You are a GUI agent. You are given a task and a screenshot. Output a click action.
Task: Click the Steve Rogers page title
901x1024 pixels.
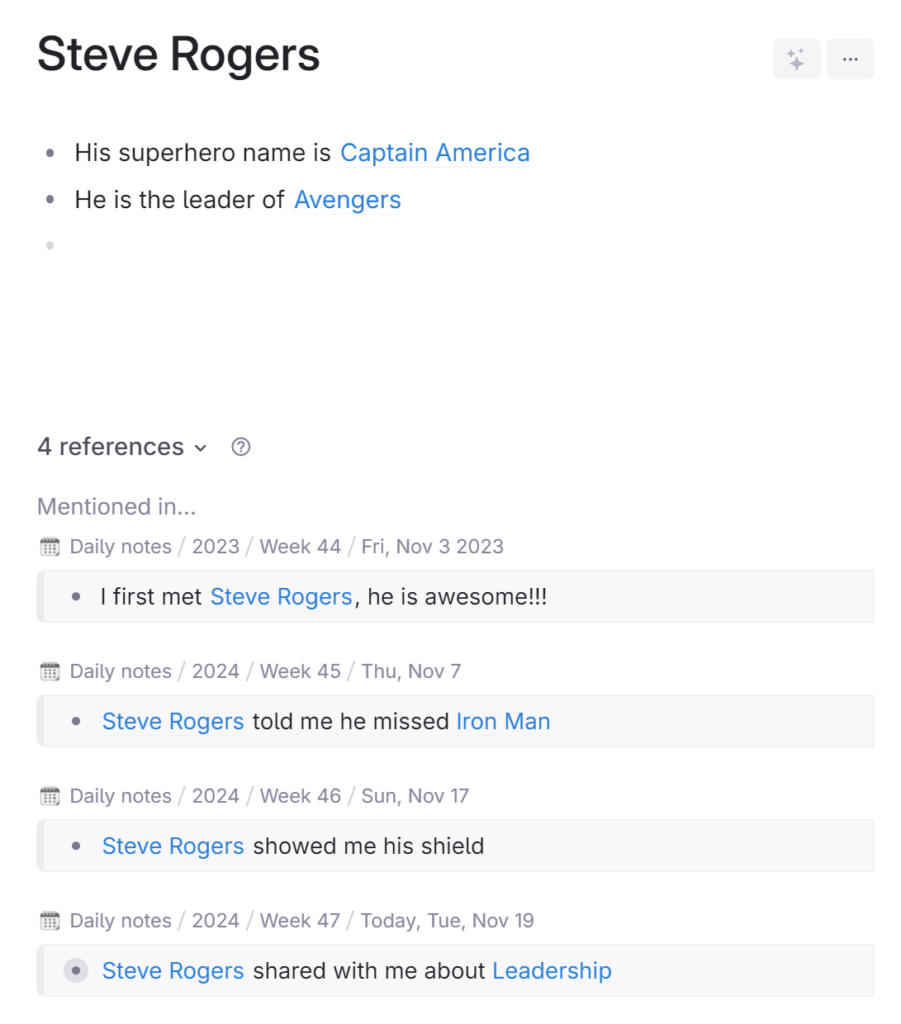tap(179, 54)
